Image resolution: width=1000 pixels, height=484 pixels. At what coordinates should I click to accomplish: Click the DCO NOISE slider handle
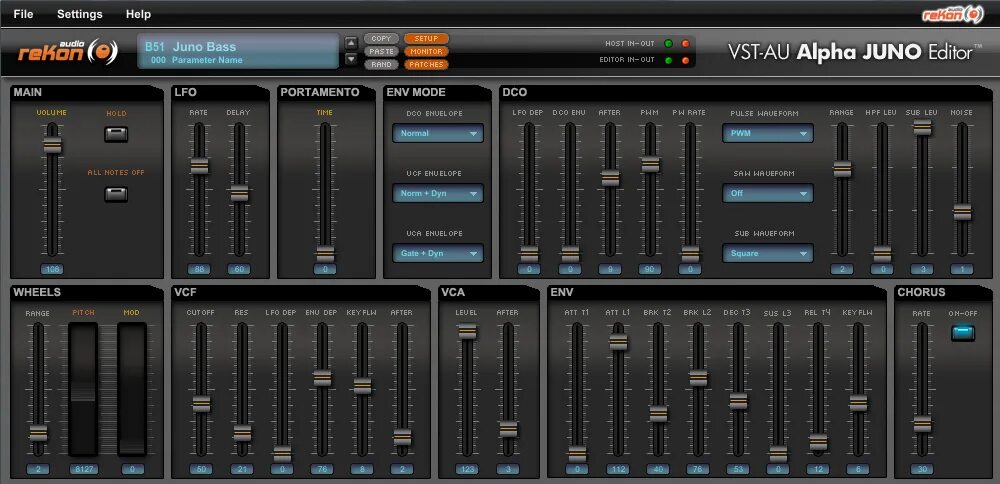coord(962,212)
